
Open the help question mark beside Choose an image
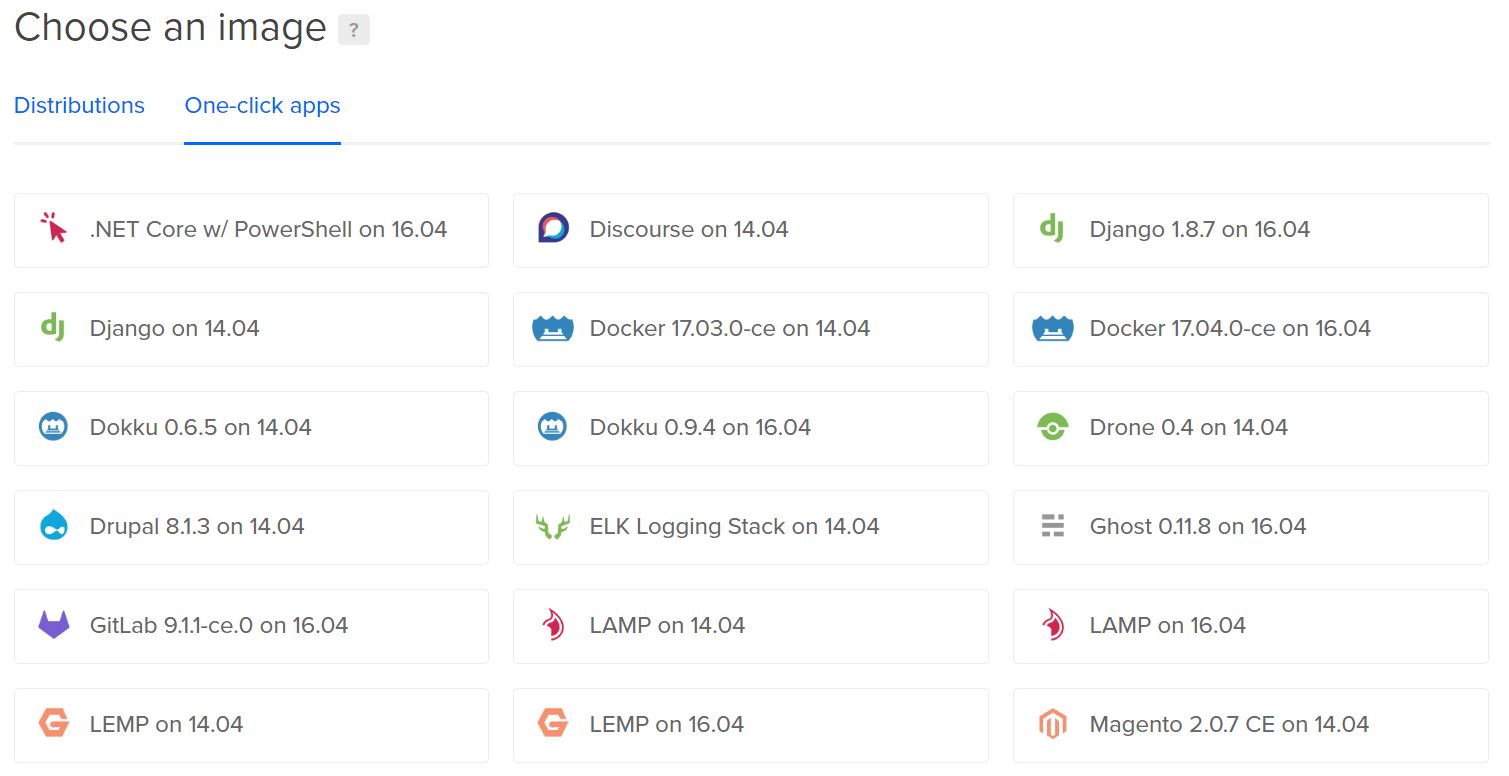[x=354, y=30]
